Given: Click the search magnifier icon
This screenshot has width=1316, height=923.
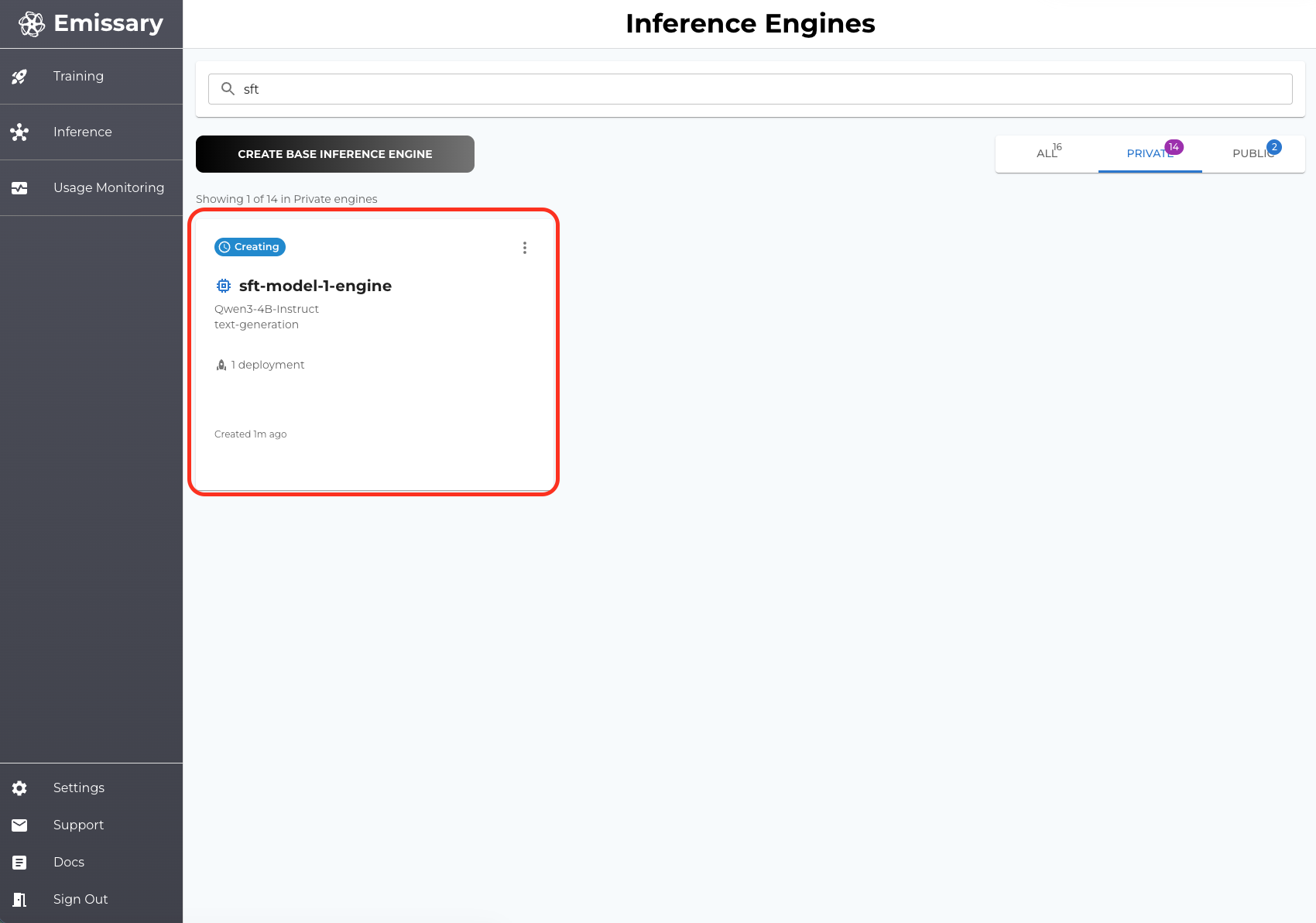Looking at the screenshot, I should click(x=227, y=88).
